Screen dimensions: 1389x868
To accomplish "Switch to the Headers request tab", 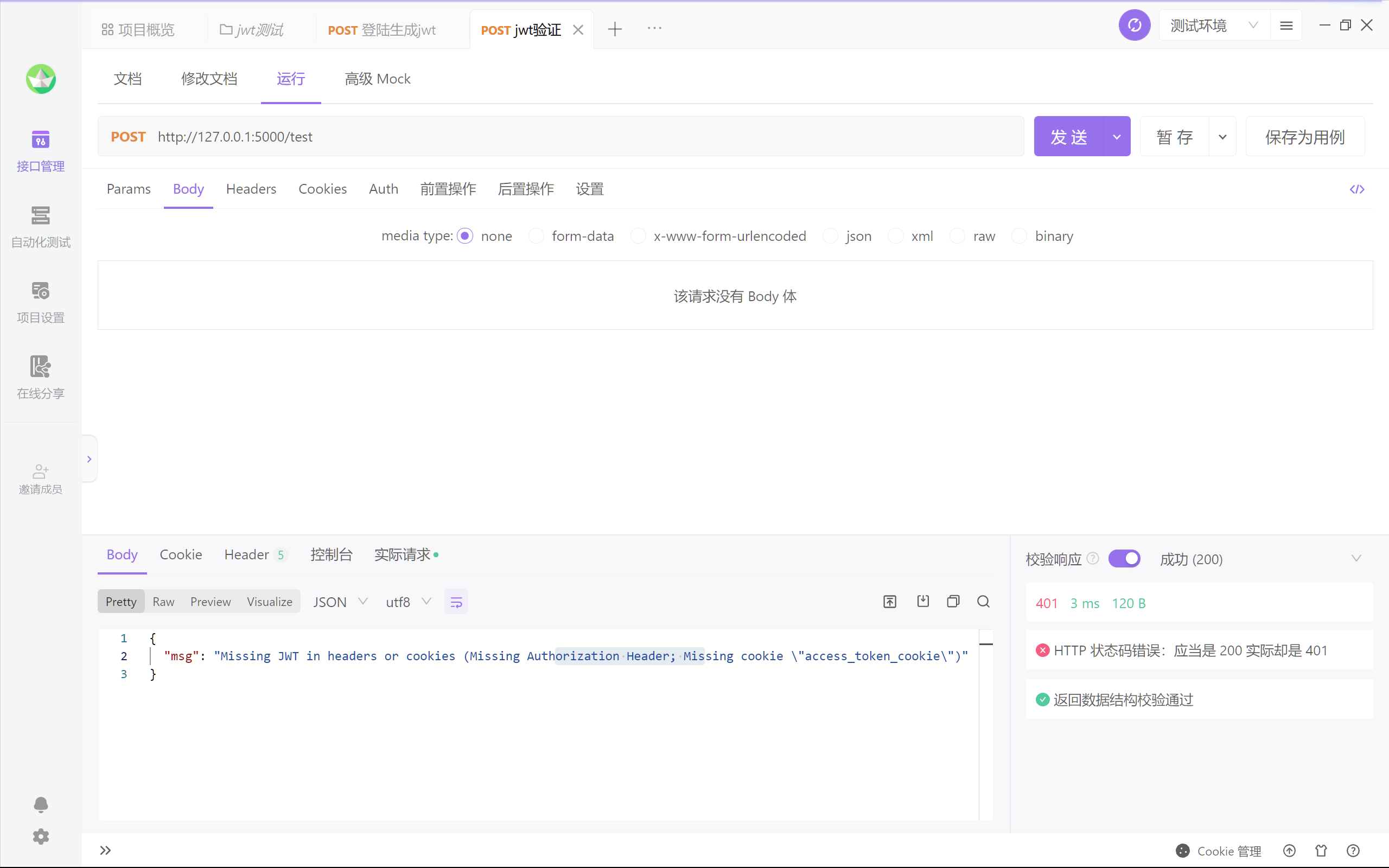I will (251, 189).
